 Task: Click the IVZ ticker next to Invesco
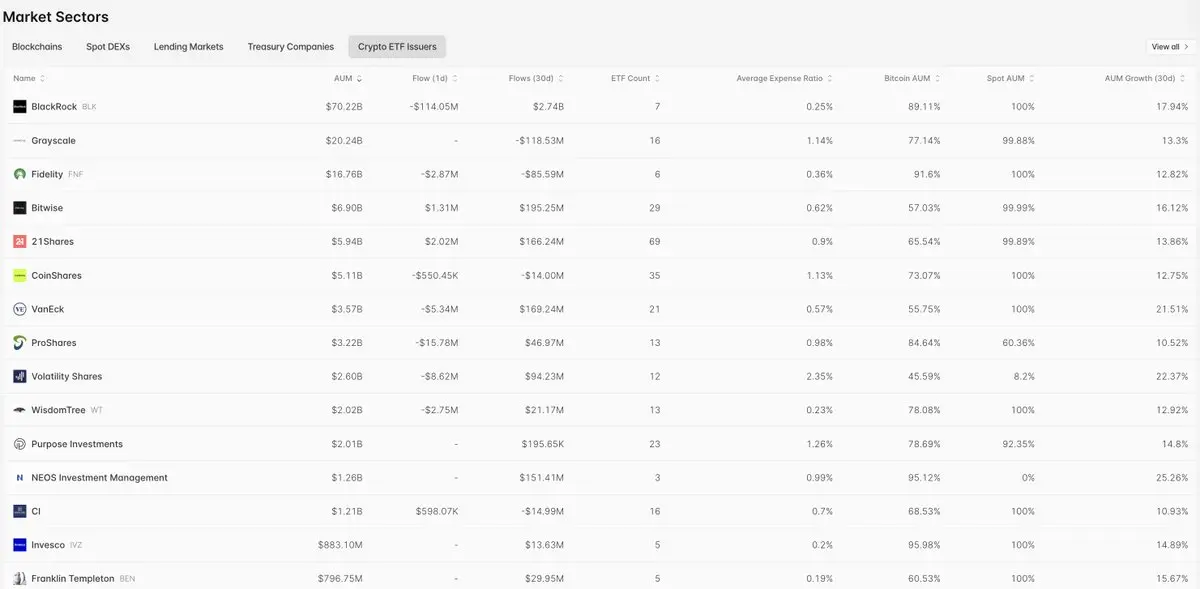pyautogui.click(x=78, y=545)
